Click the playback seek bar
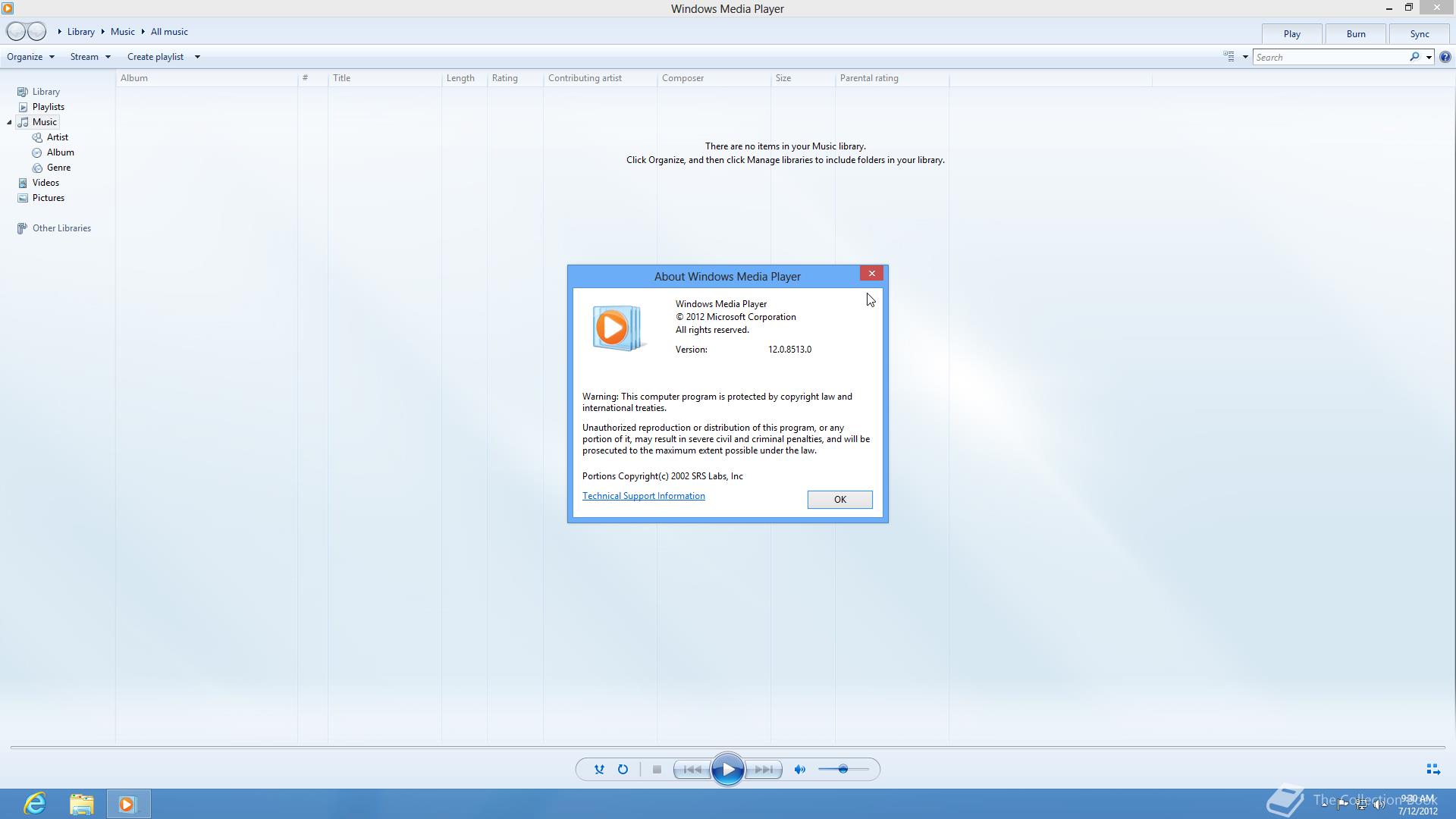Viewport: 1456px width, 819px height. click(728, 748)
